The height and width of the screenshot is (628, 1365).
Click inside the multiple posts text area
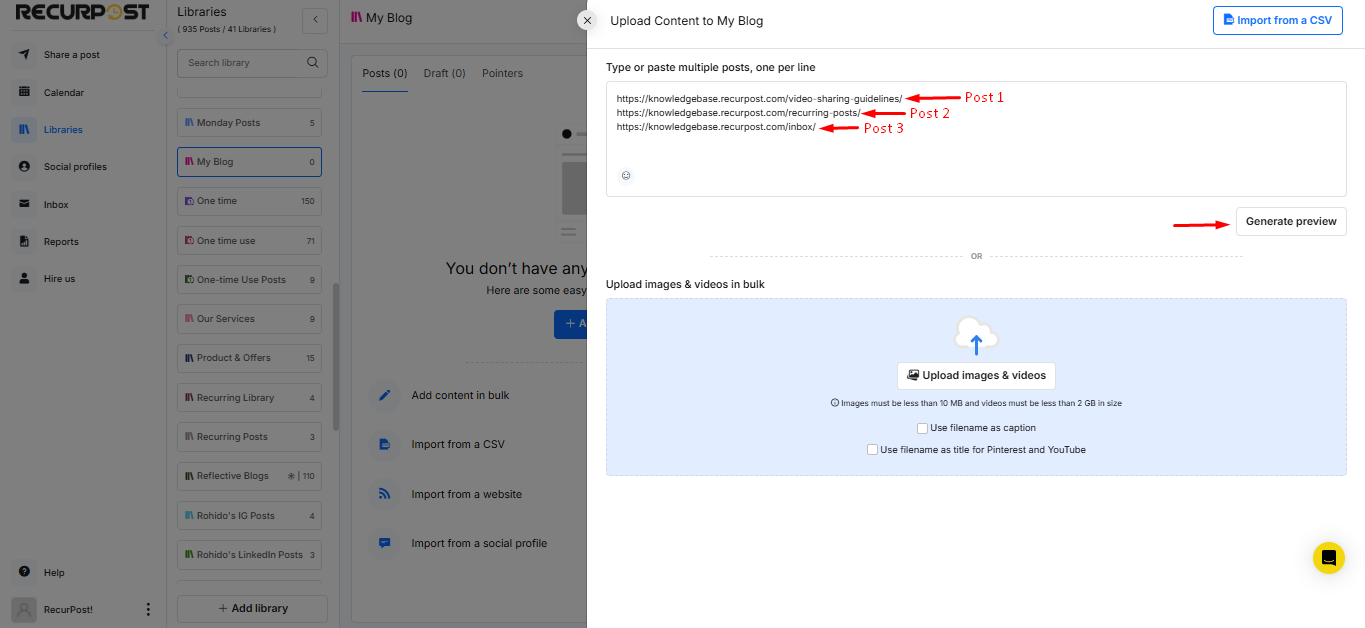976,139
